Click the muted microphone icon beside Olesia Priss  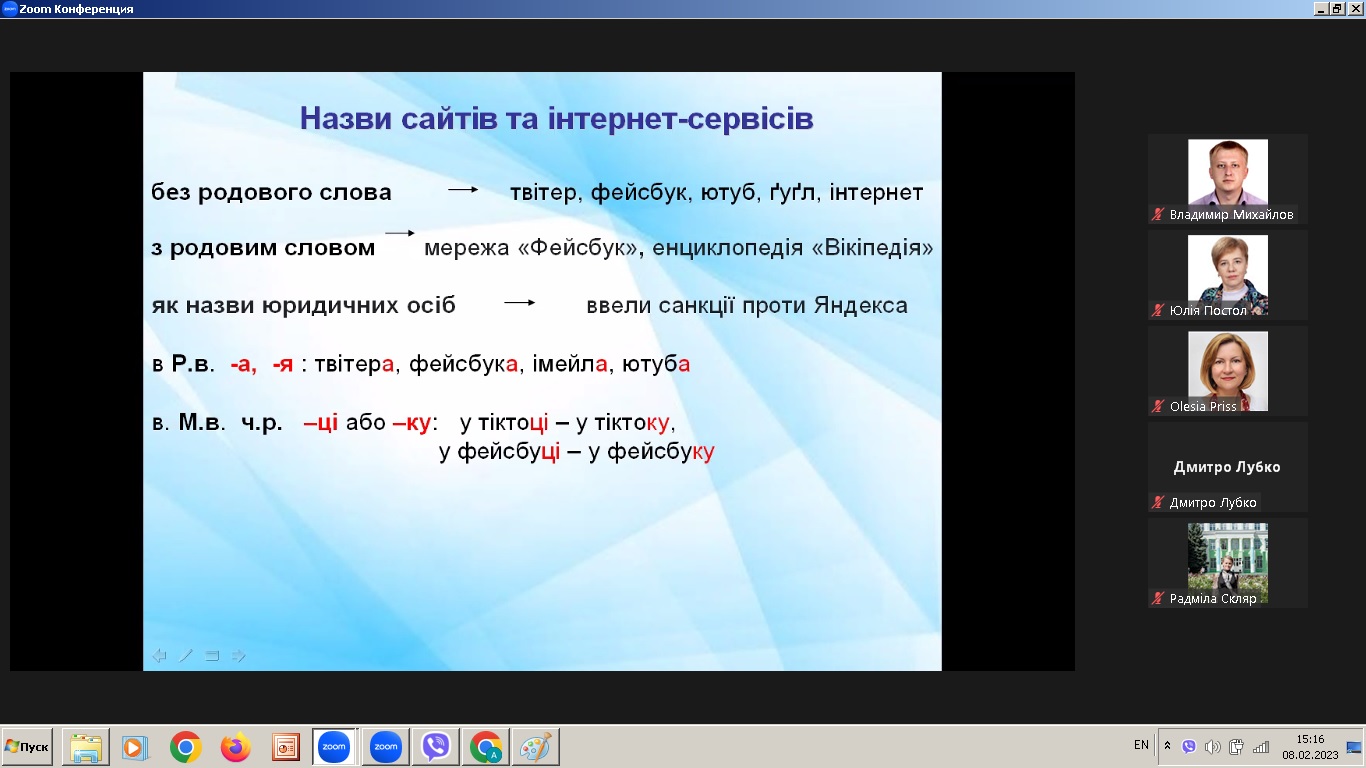[x=1159, y=406]
